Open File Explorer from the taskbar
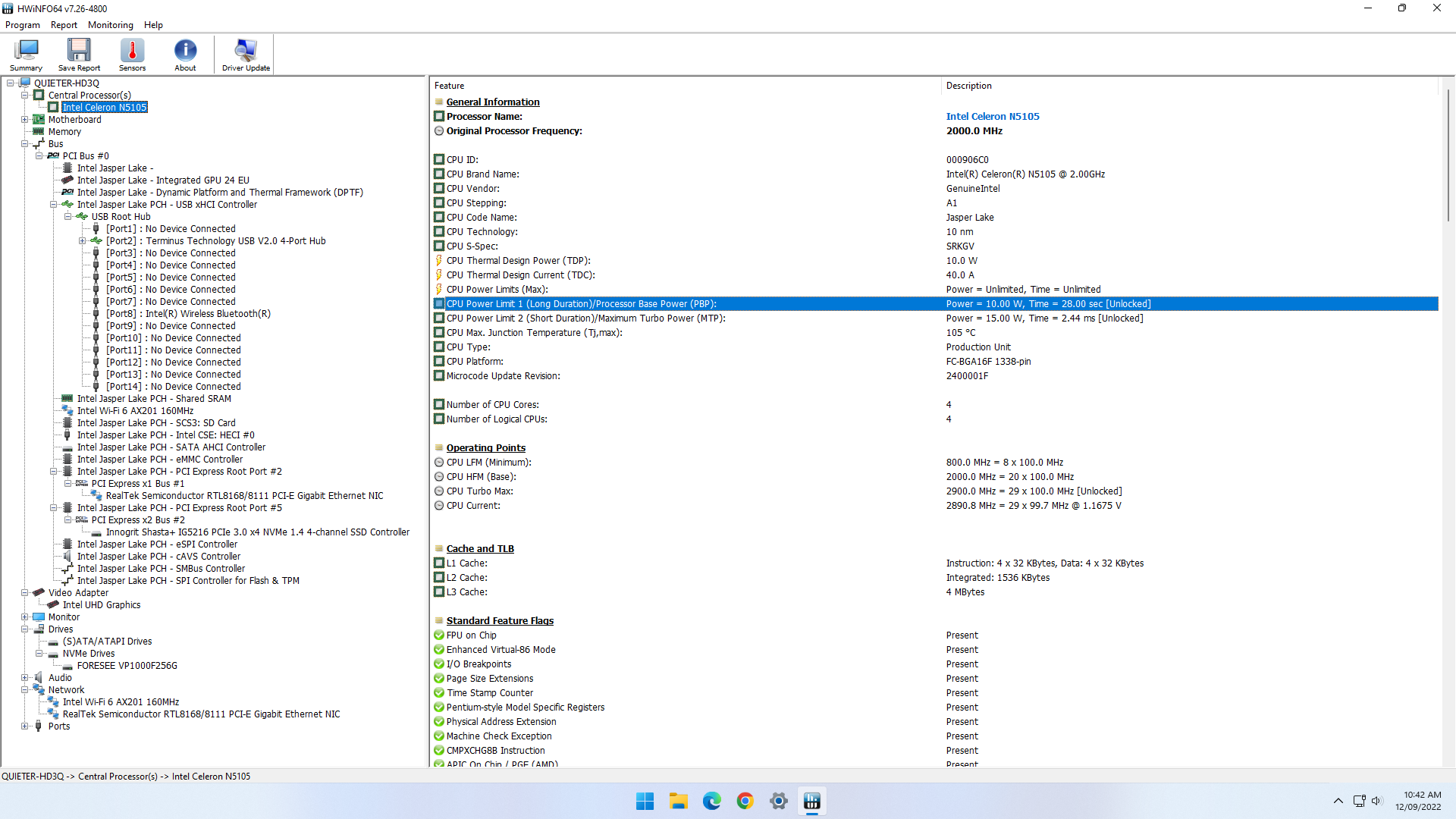This screenshot has width=1456, height=819. coord(679,801)
